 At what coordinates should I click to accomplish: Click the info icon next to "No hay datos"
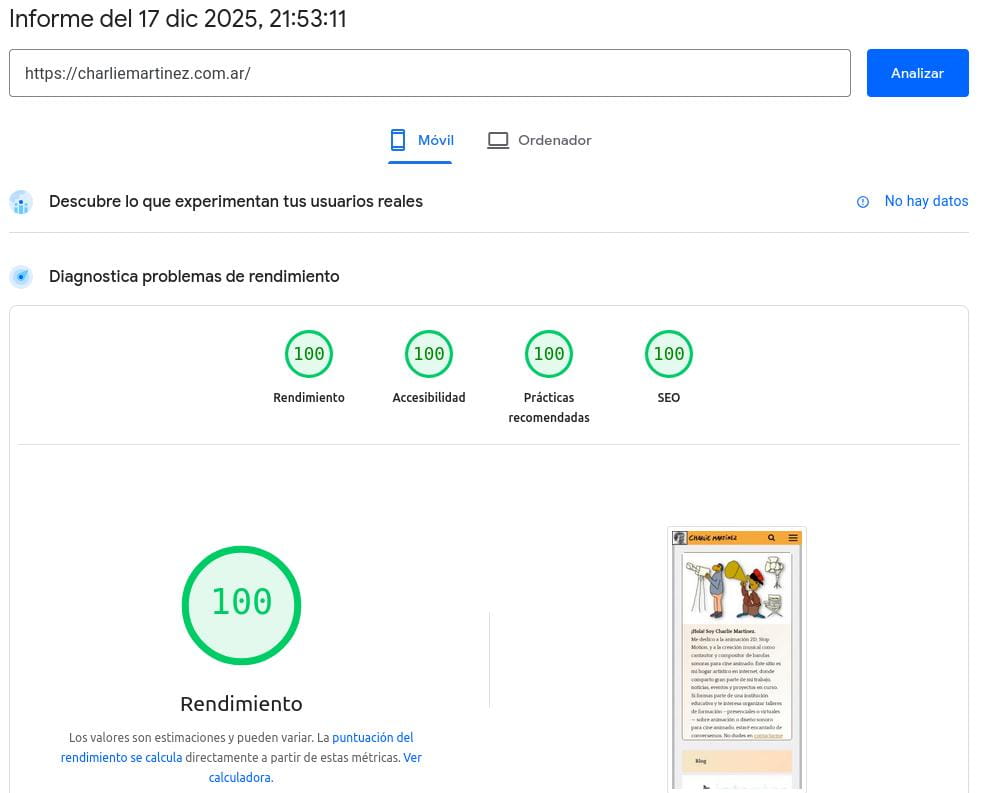(863, 202)
